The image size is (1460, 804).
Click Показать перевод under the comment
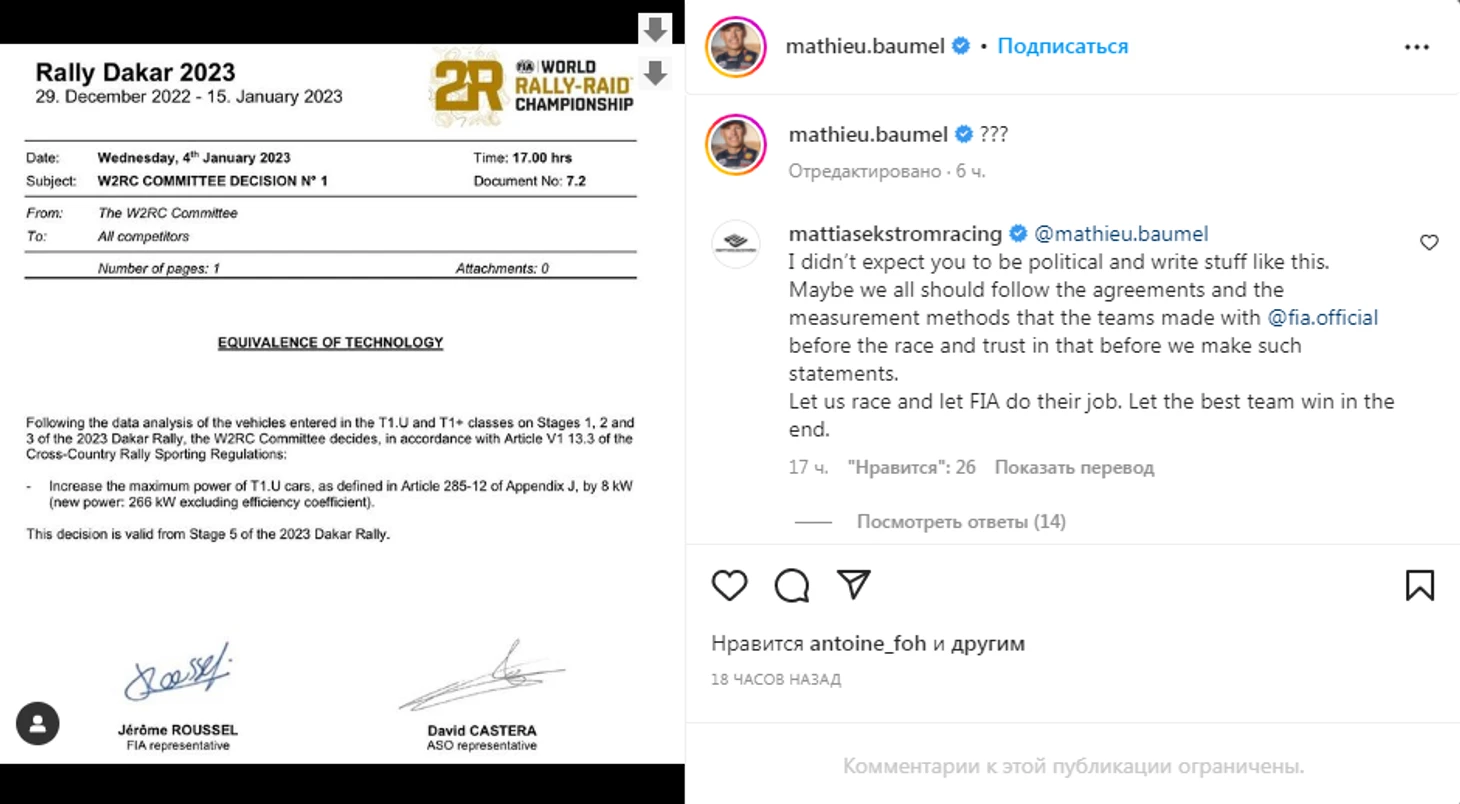[x=1074, y=467]
